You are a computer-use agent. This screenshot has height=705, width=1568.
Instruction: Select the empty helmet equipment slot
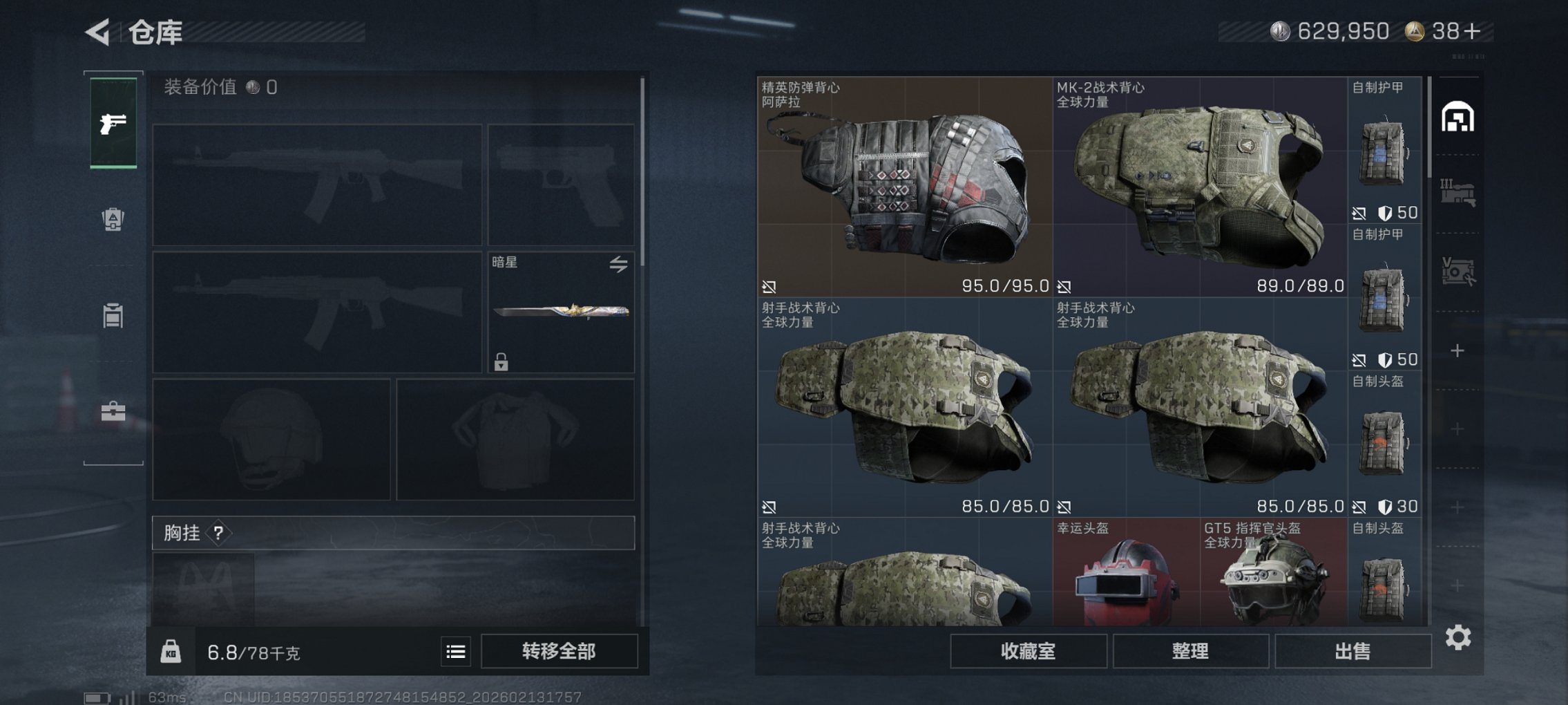coord(271,439)
